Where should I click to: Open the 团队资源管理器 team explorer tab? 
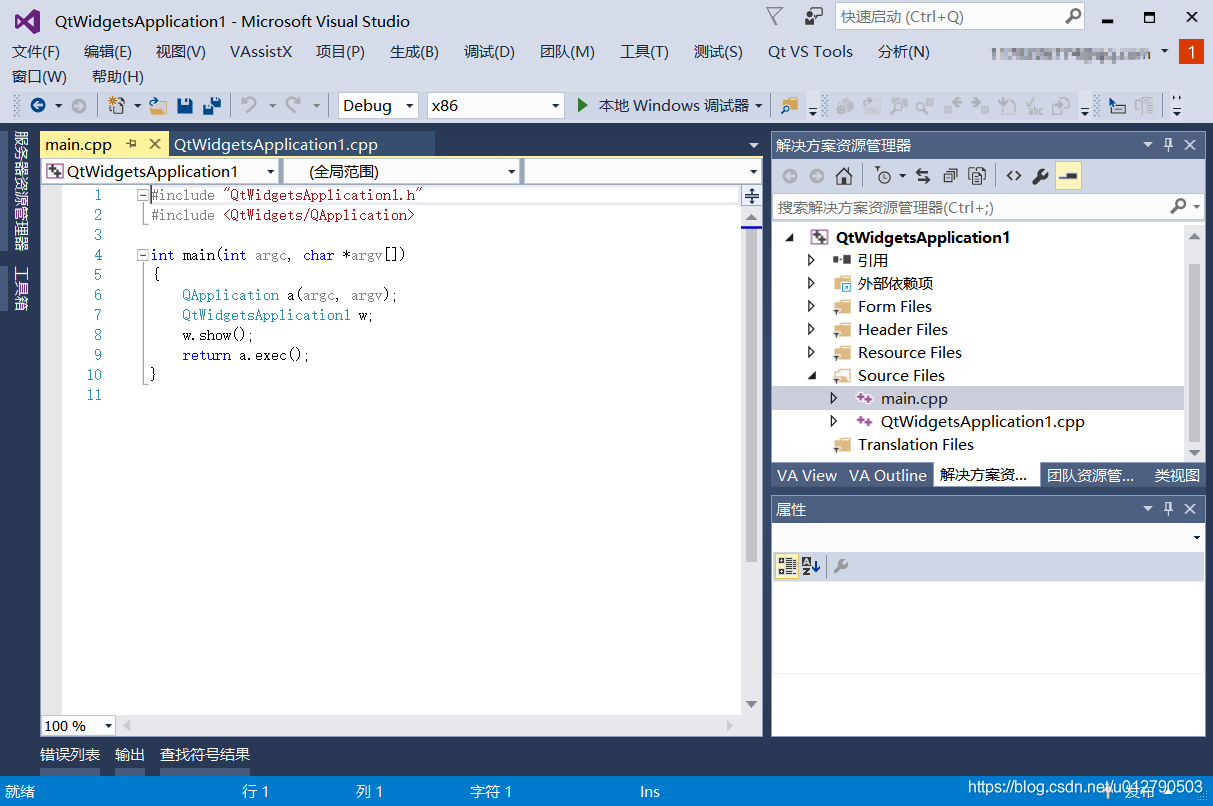1090,475
